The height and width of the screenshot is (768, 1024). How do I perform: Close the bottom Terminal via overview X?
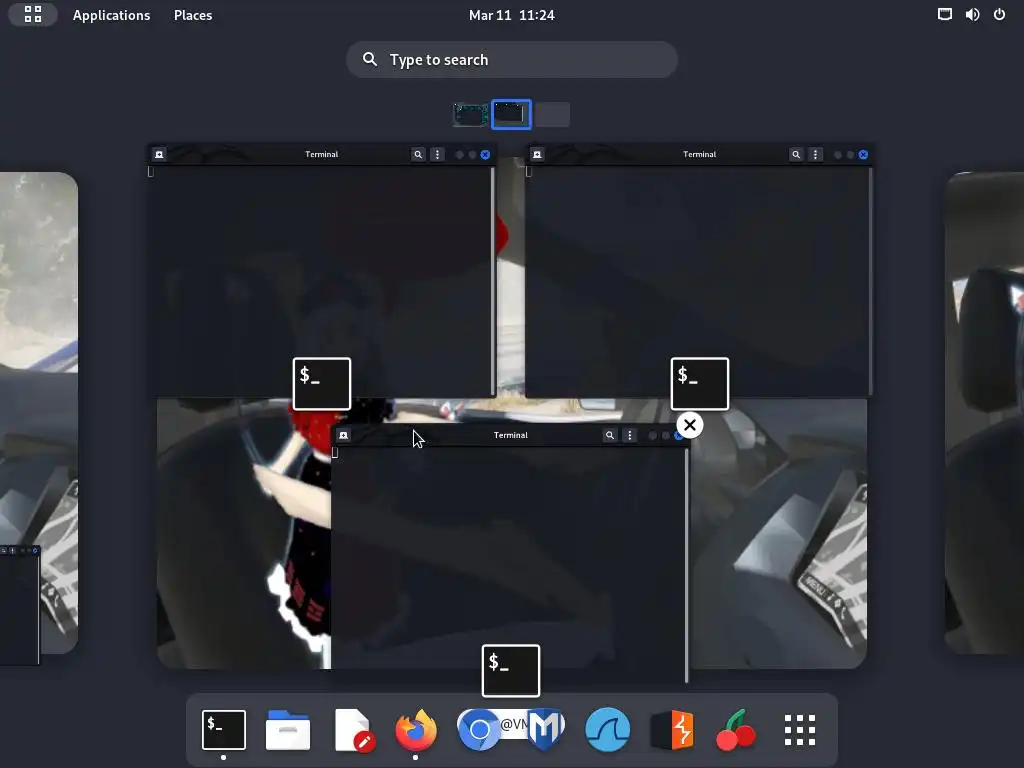(x=690, y=425)
